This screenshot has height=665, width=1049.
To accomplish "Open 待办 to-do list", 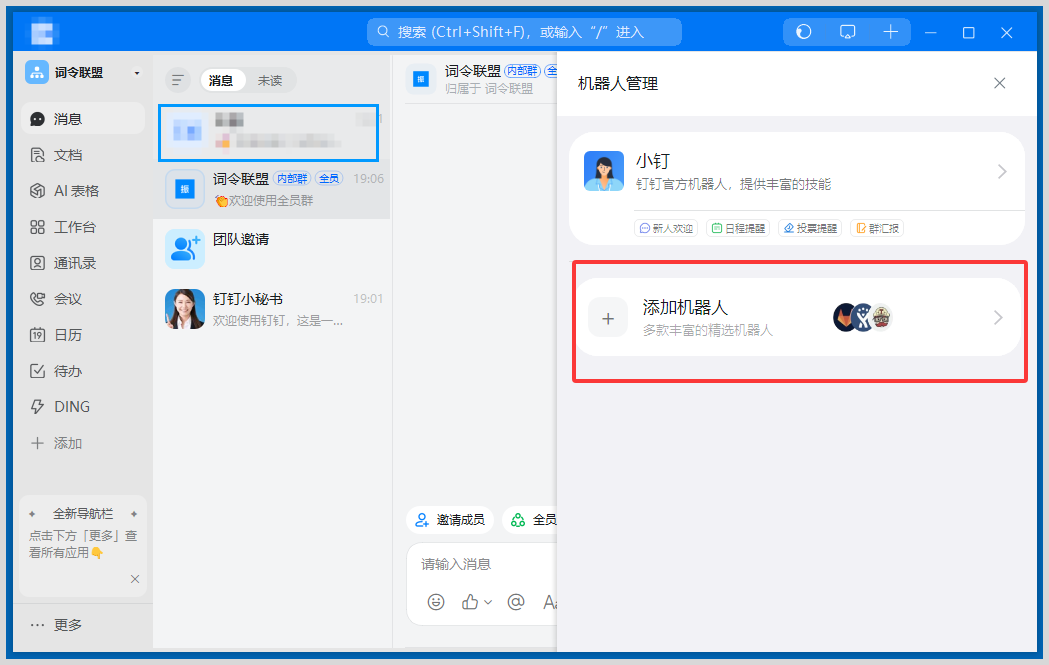I will pyautogui.click(x=67, y=371).
